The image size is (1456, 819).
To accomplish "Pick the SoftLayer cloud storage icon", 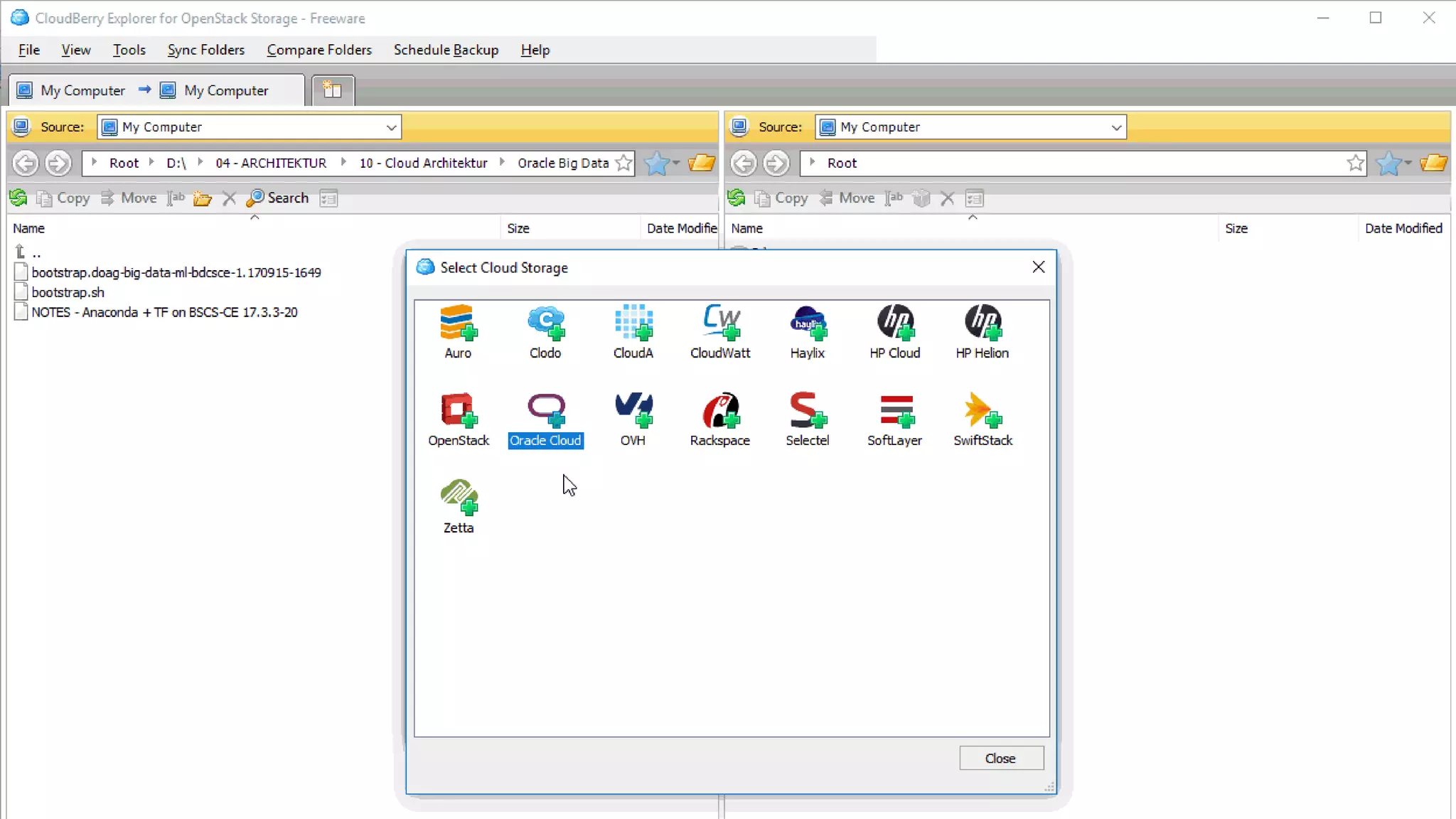I will [x=894, y=411].
